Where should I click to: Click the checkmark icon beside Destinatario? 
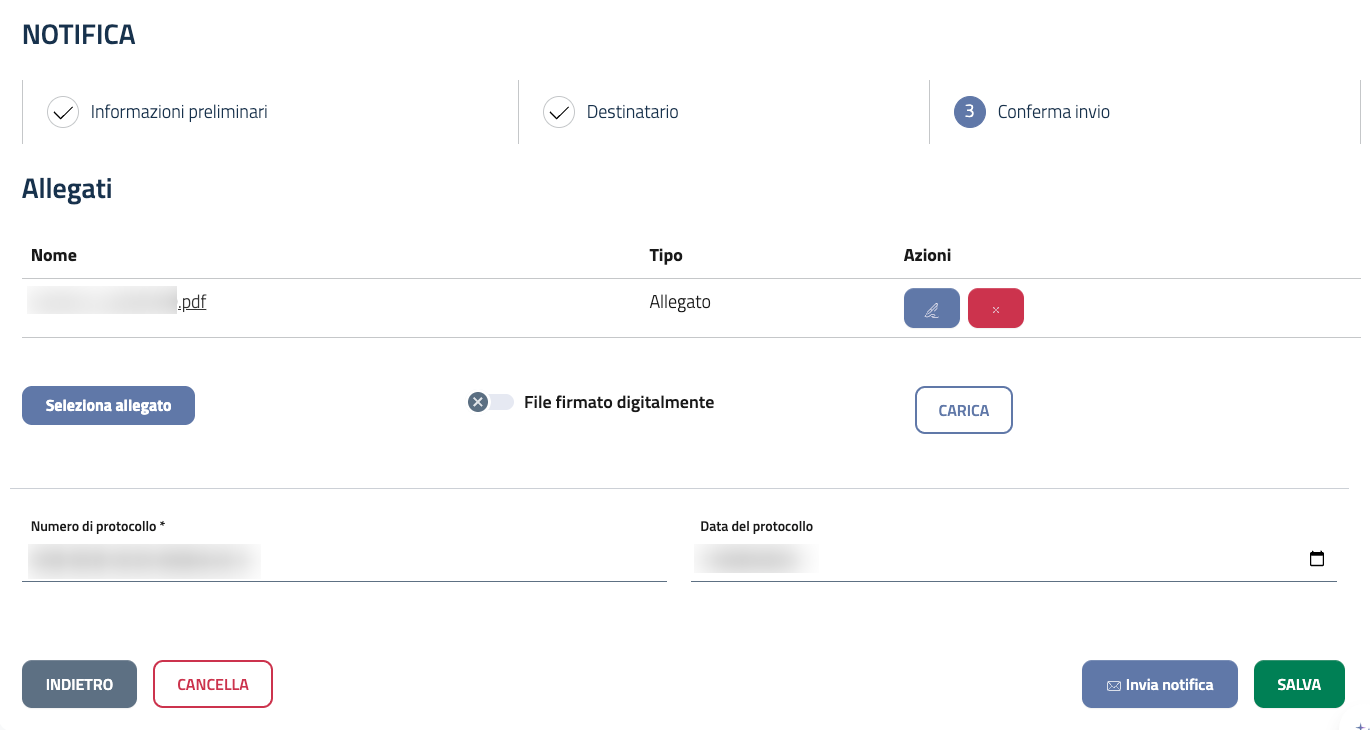(559, 112)
